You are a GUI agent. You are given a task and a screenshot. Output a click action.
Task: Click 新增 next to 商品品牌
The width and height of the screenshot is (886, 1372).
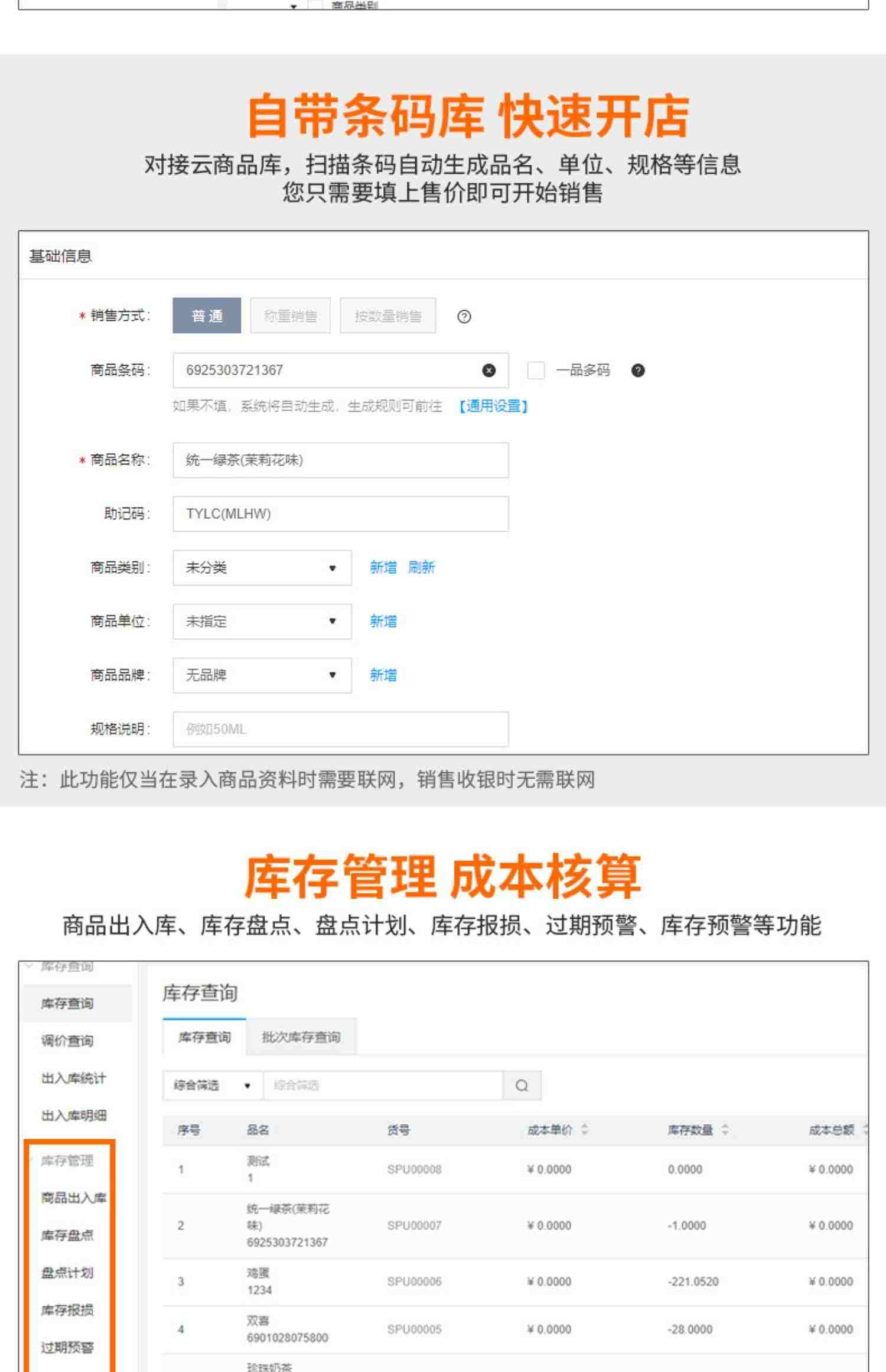[x=383, y=675]
